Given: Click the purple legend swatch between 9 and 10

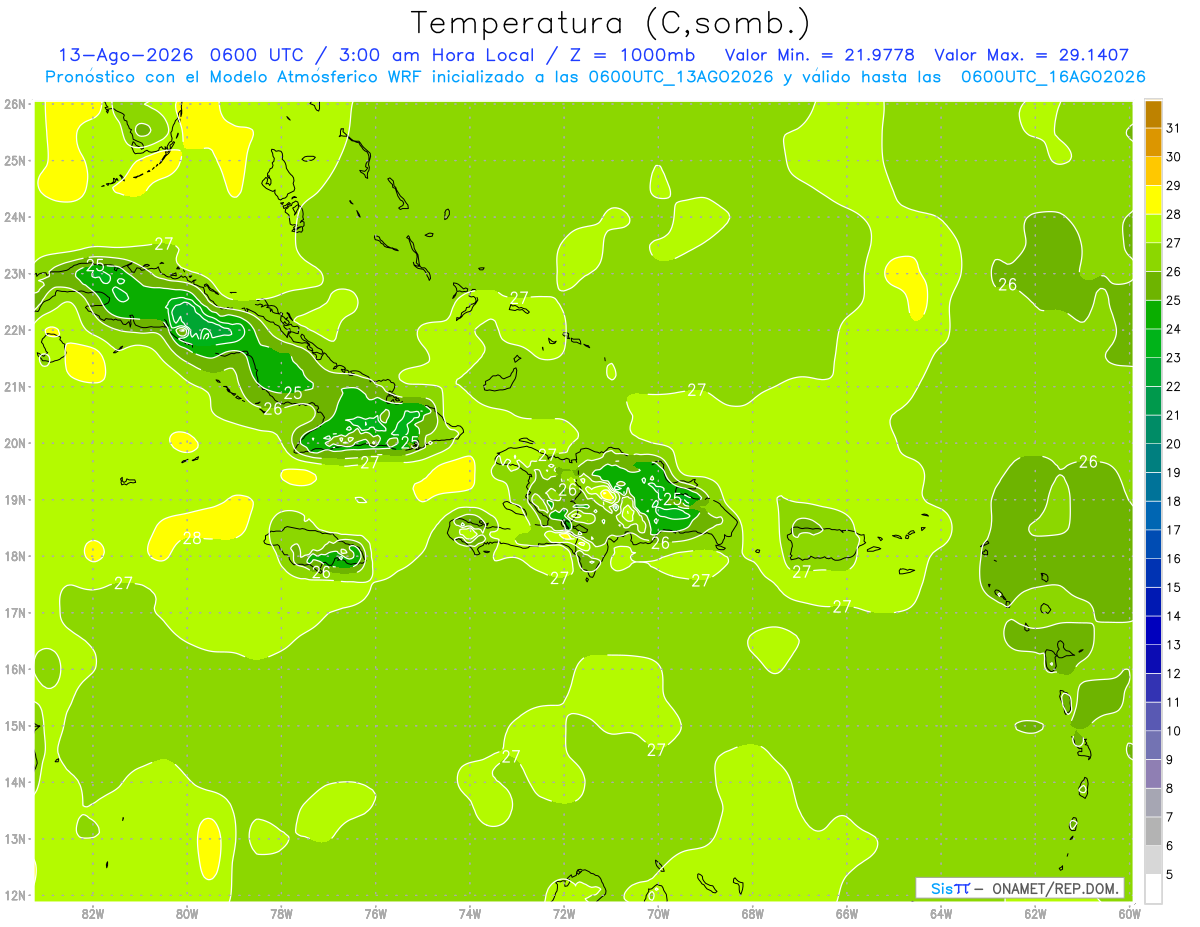Looking at the screenshot, I should point(1153,744).
